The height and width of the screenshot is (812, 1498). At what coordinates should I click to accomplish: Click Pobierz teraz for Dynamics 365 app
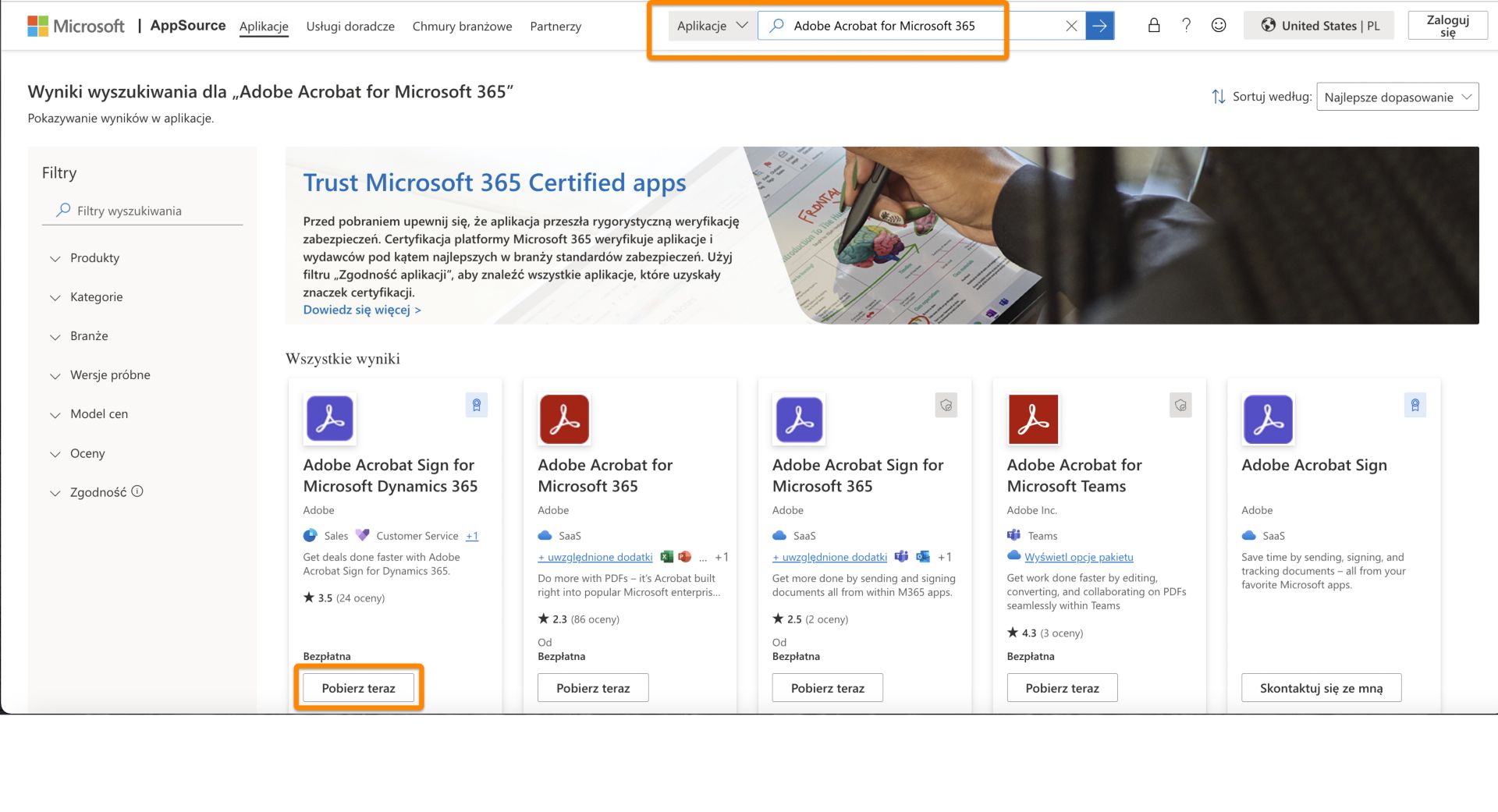pyautogui.click(x=358, y=688)
